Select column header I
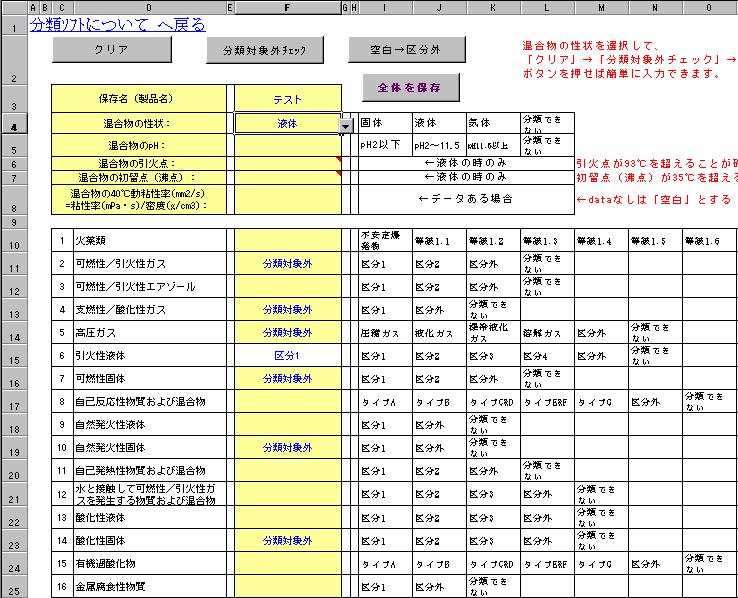This screenshot has width=738, height=598. click(385, 8)
